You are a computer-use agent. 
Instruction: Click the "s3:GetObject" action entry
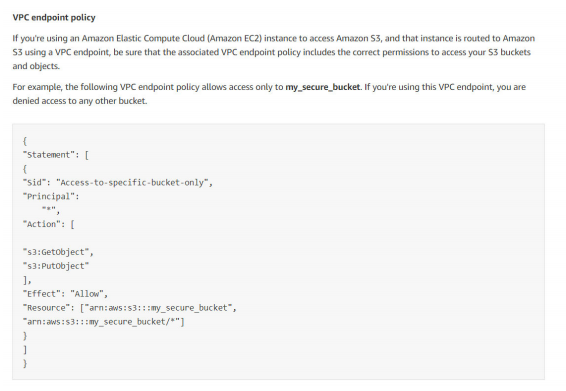[58, 252]
